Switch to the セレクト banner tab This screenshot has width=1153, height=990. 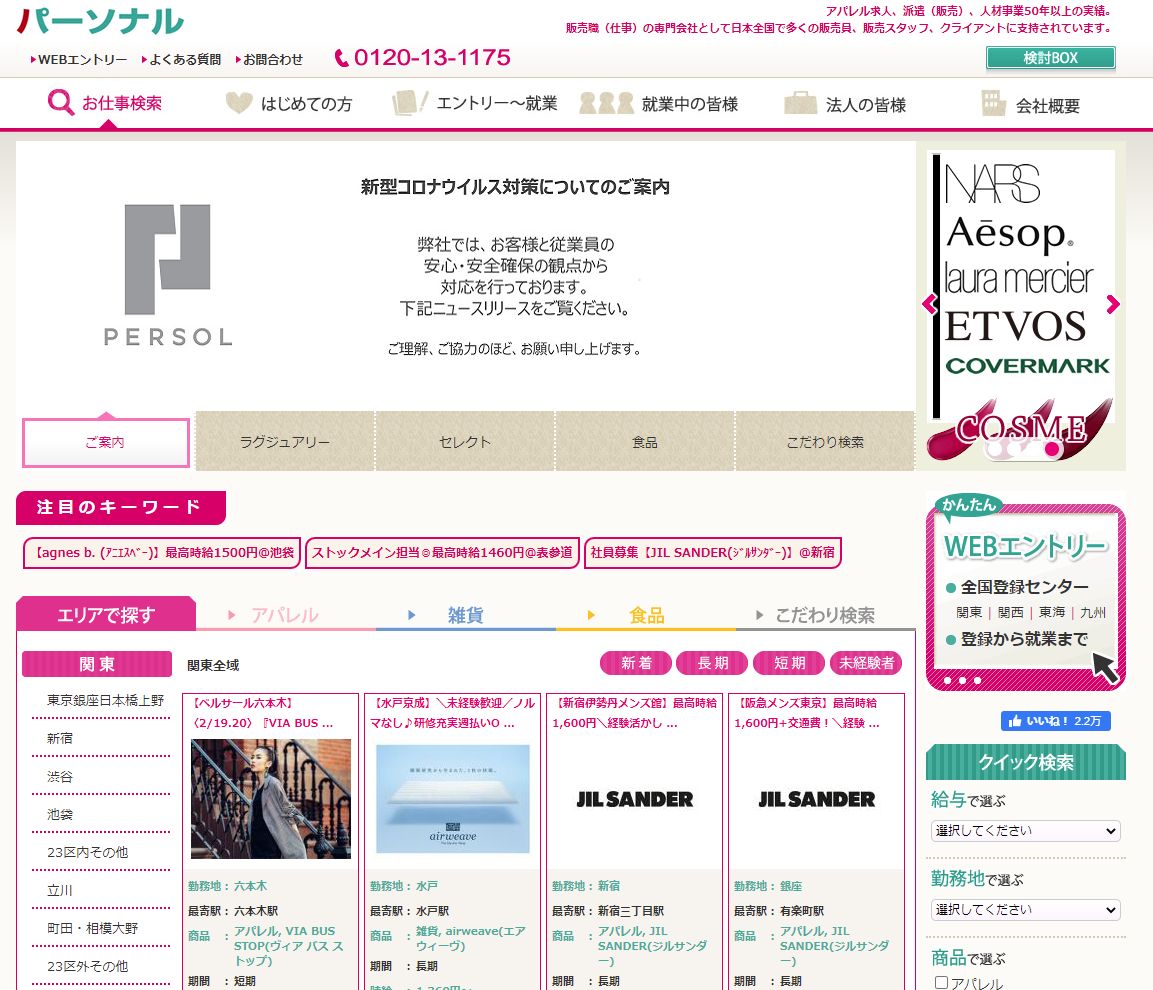point(465,442)
